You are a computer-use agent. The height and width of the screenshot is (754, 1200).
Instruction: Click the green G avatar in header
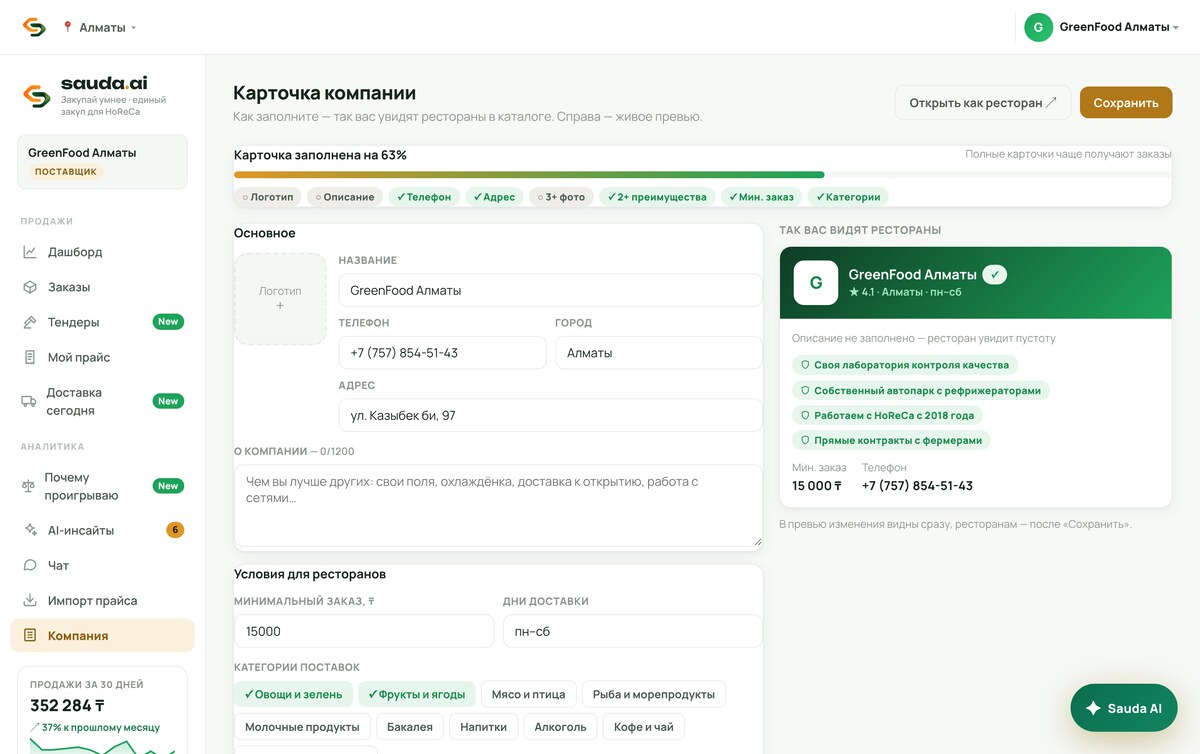tap(1038, 27)
